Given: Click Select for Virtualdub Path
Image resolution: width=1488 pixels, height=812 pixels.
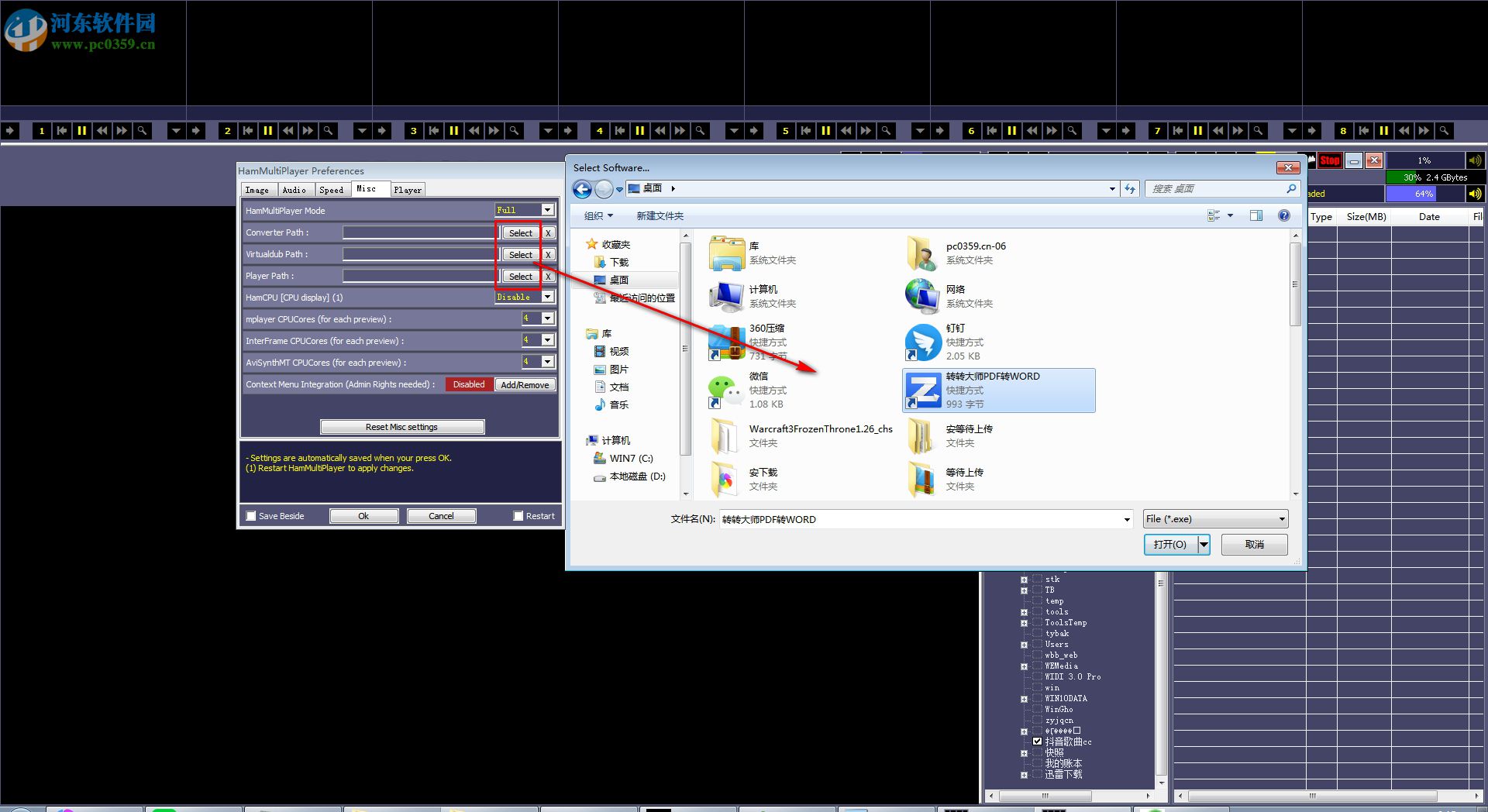Looking at the screenshot, I should coord(521,254).
